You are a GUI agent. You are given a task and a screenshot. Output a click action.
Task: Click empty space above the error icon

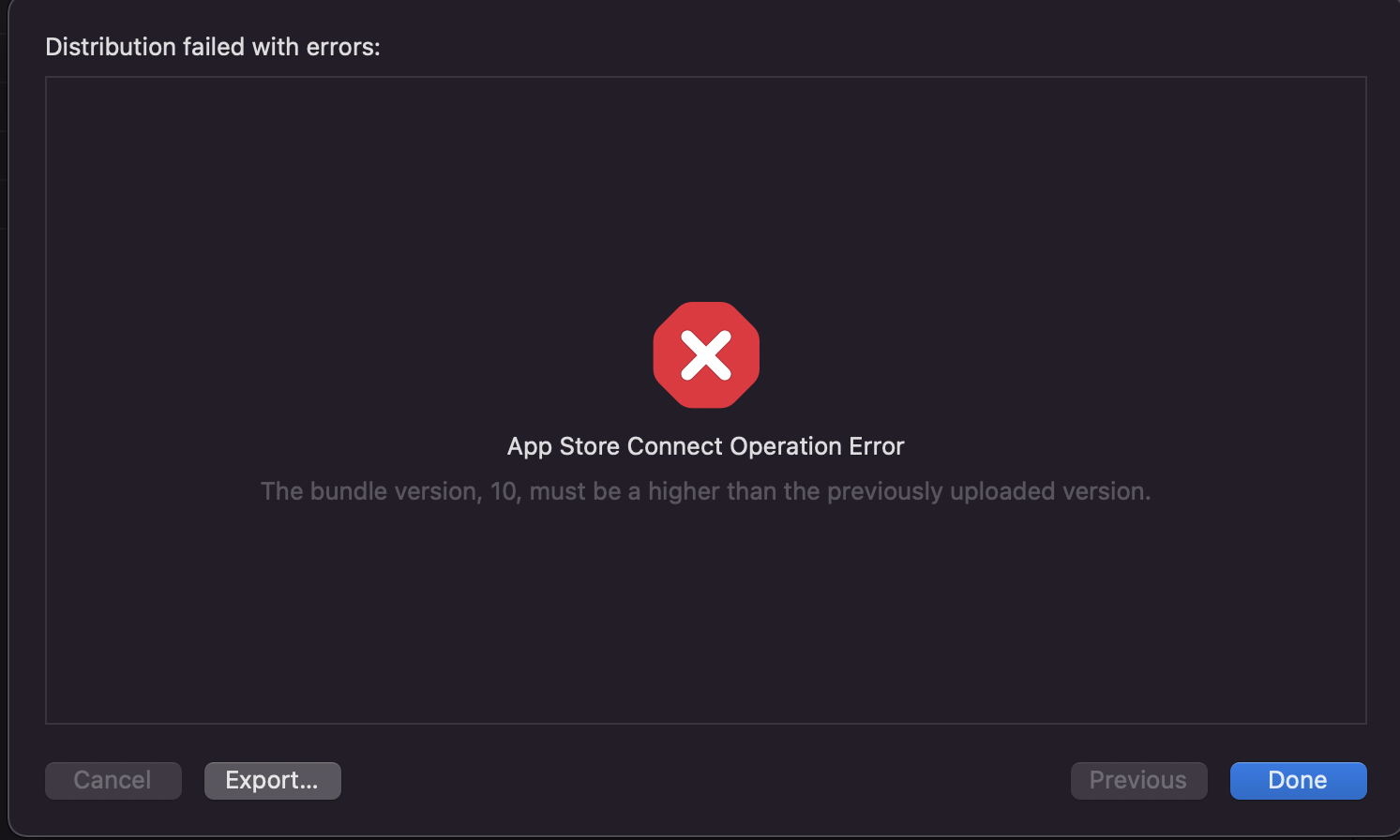coord(705,187)
